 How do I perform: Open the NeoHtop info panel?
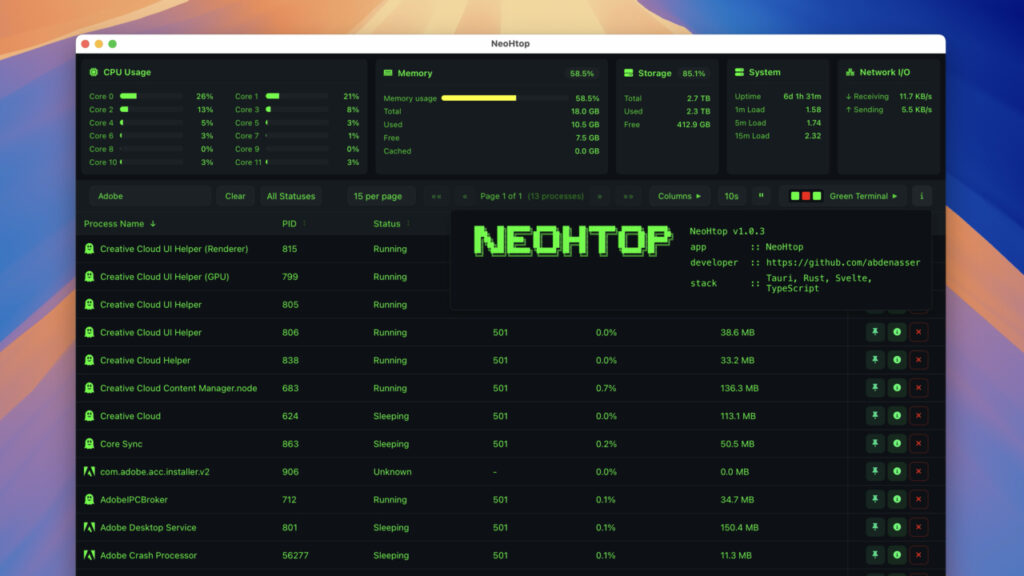point(921,196)
